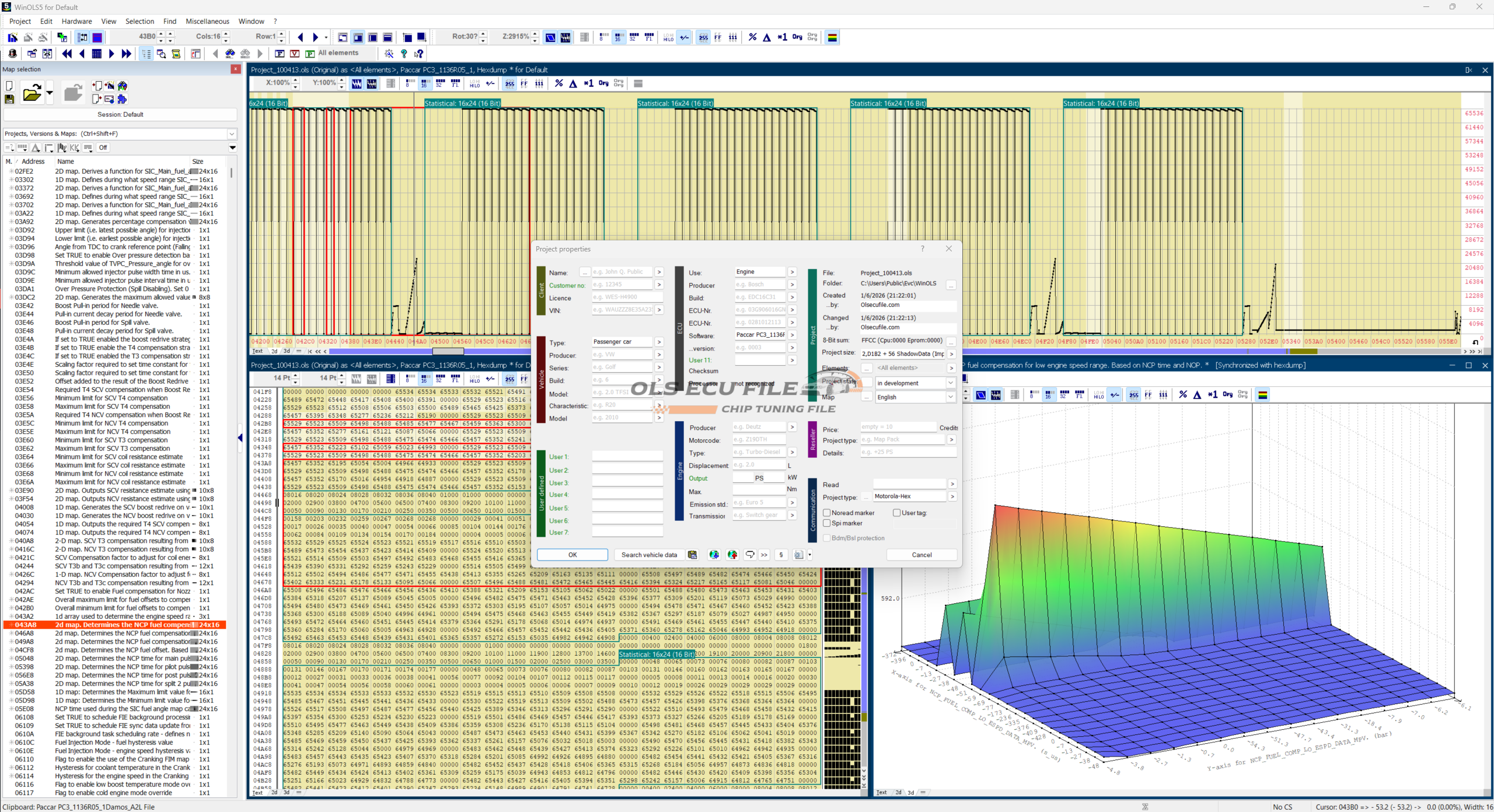Viewport: 1494px width, 812px height.
Task: Click the speech bubble comment icon
Action: (x=750, y=555)
